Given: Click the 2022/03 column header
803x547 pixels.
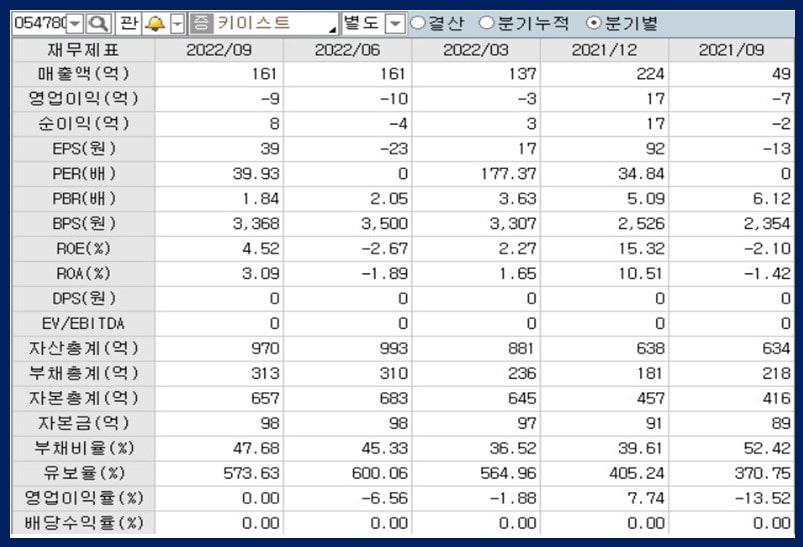Looking at the screenshot, I should click(x=476, y=50).
